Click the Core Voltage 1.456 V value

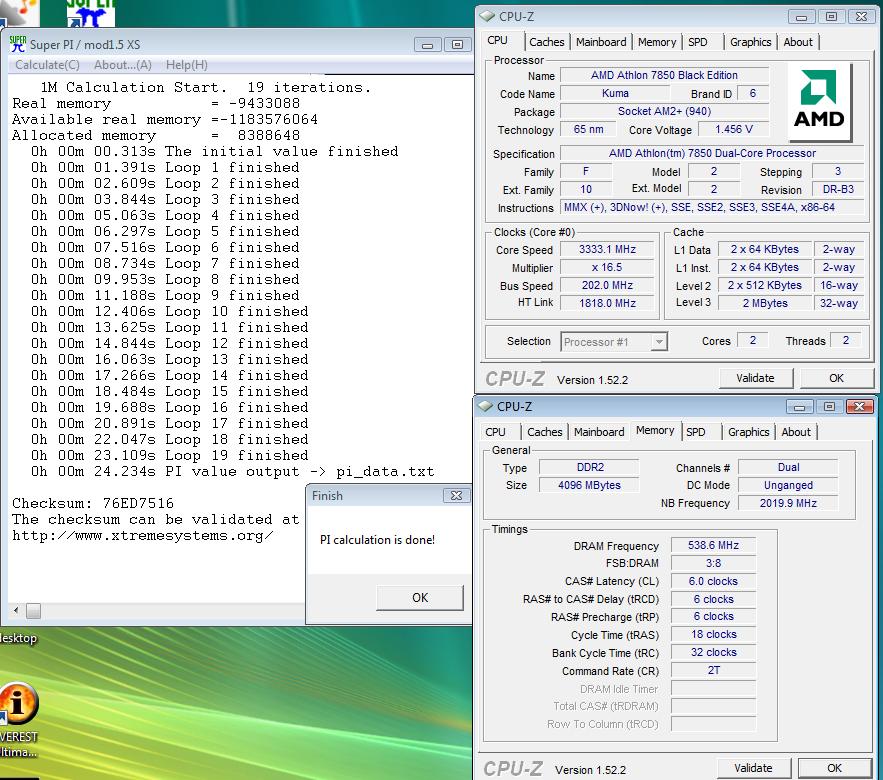(x=734, y=130)
